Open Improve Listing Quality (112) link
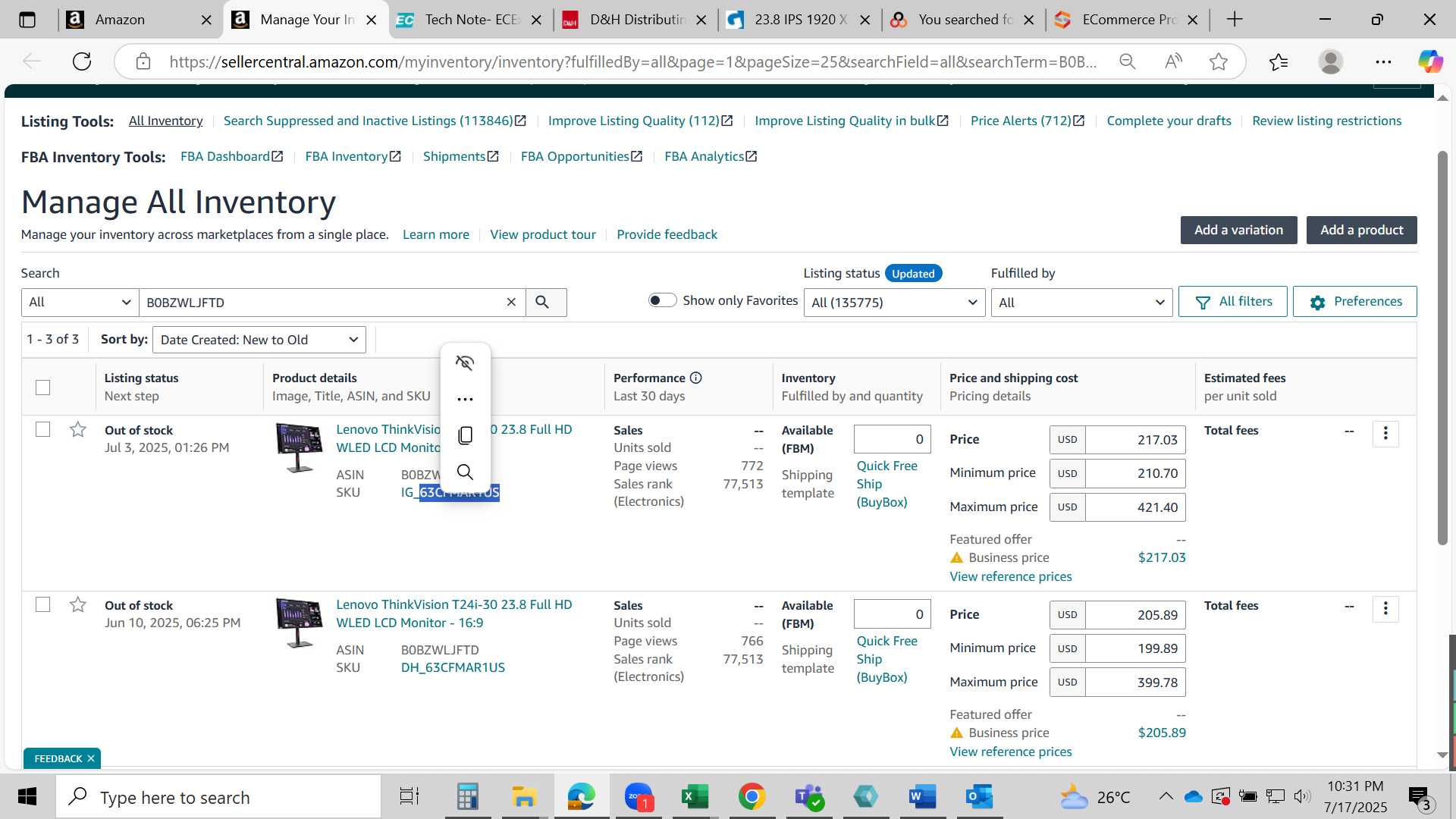This screenshot has height=819, width=1456. 640,121
